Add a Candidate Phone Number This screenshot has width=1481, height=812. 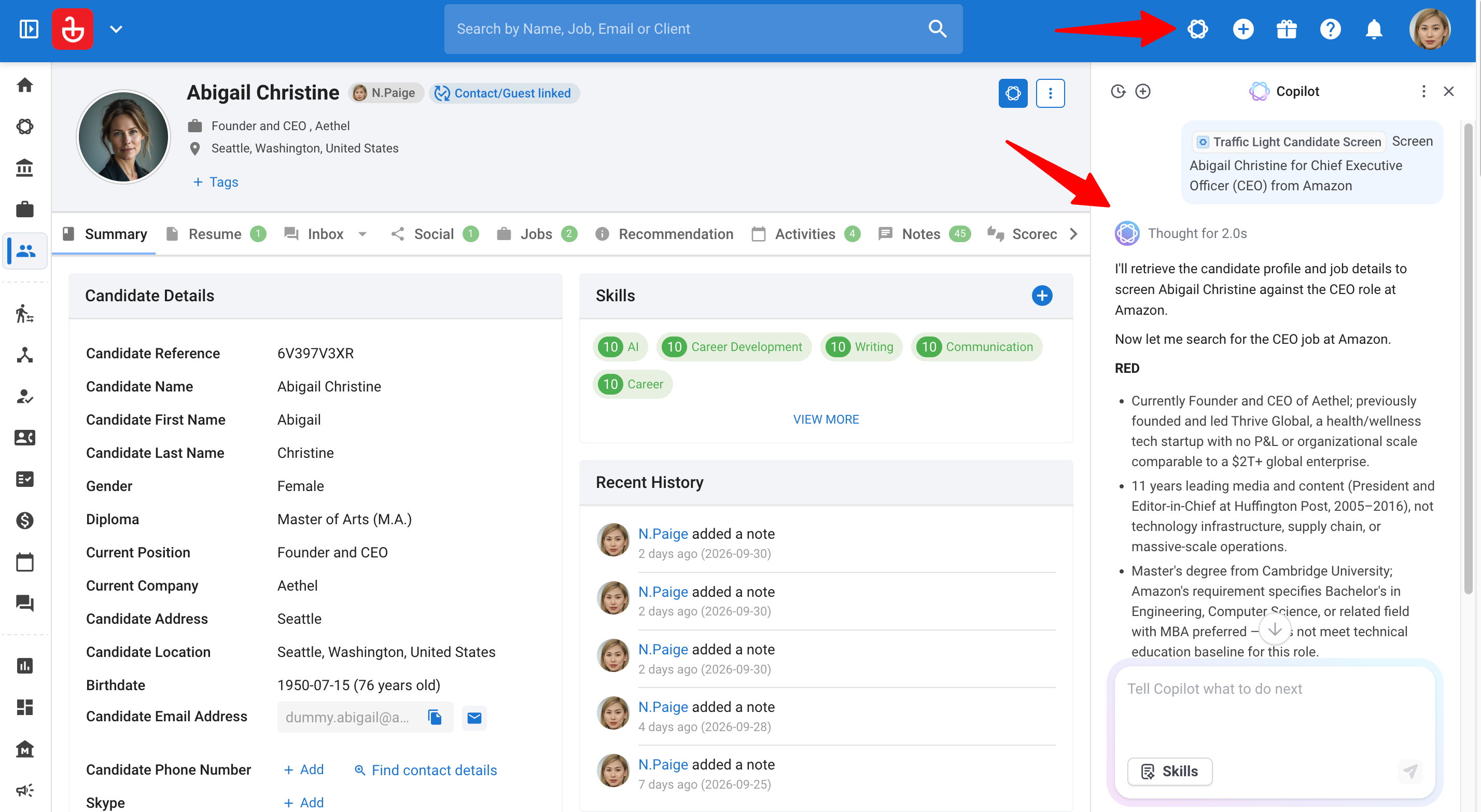(x=303, y=769)
